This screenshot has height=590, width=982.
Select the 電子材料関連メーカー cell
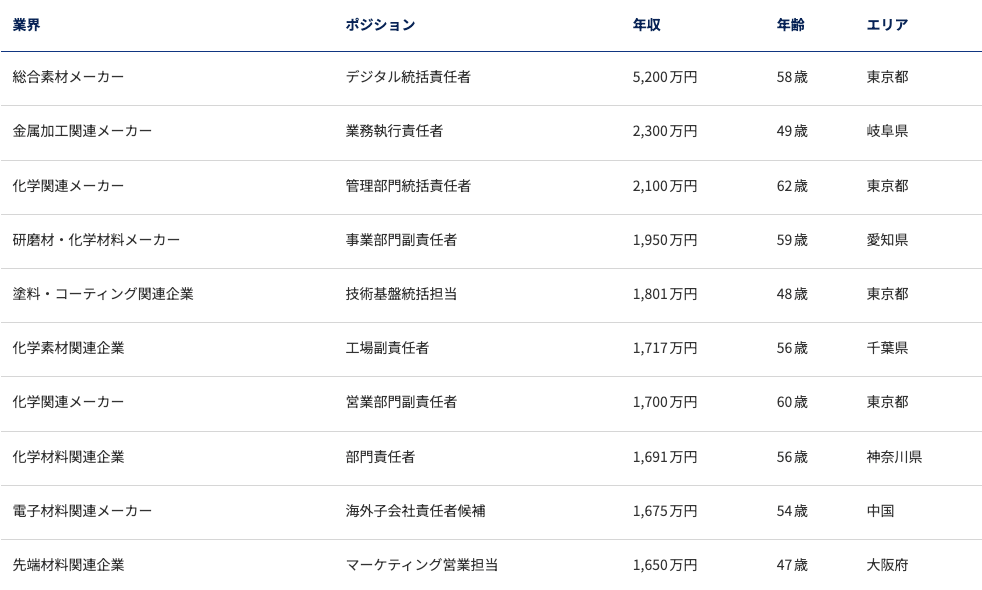coord(82,511)
